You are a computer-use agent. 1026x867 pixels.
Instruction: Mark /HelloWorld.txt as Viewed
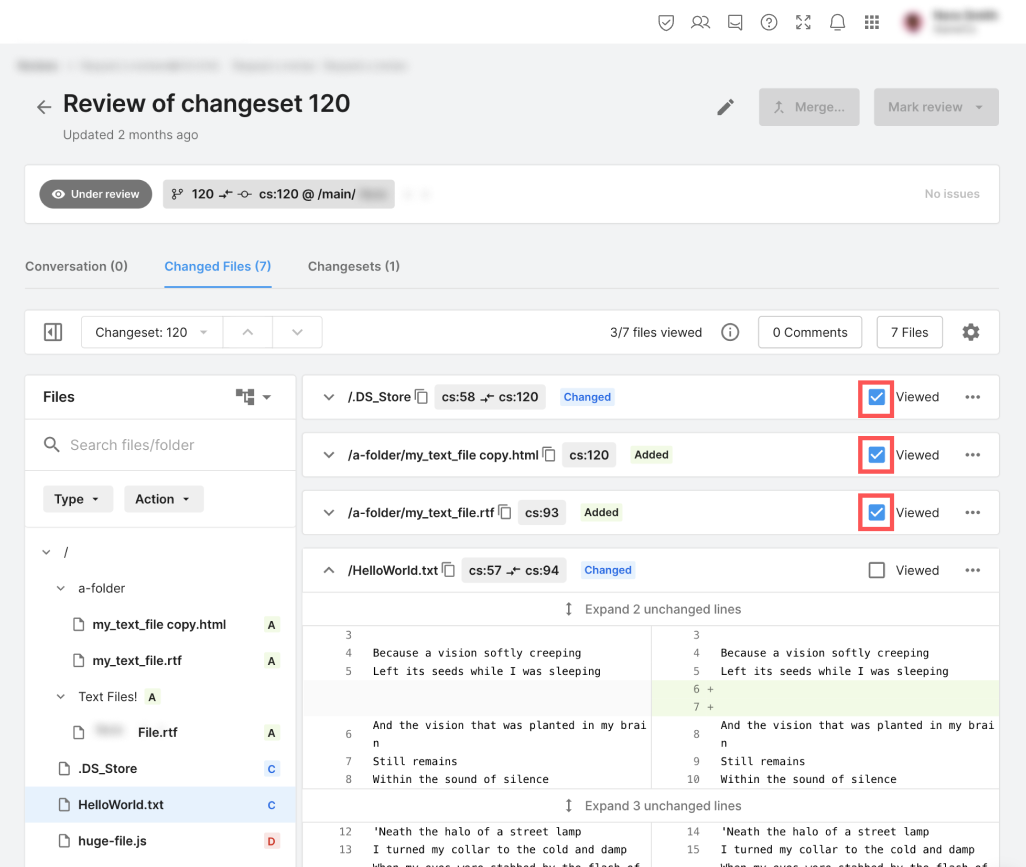[877, 570]
